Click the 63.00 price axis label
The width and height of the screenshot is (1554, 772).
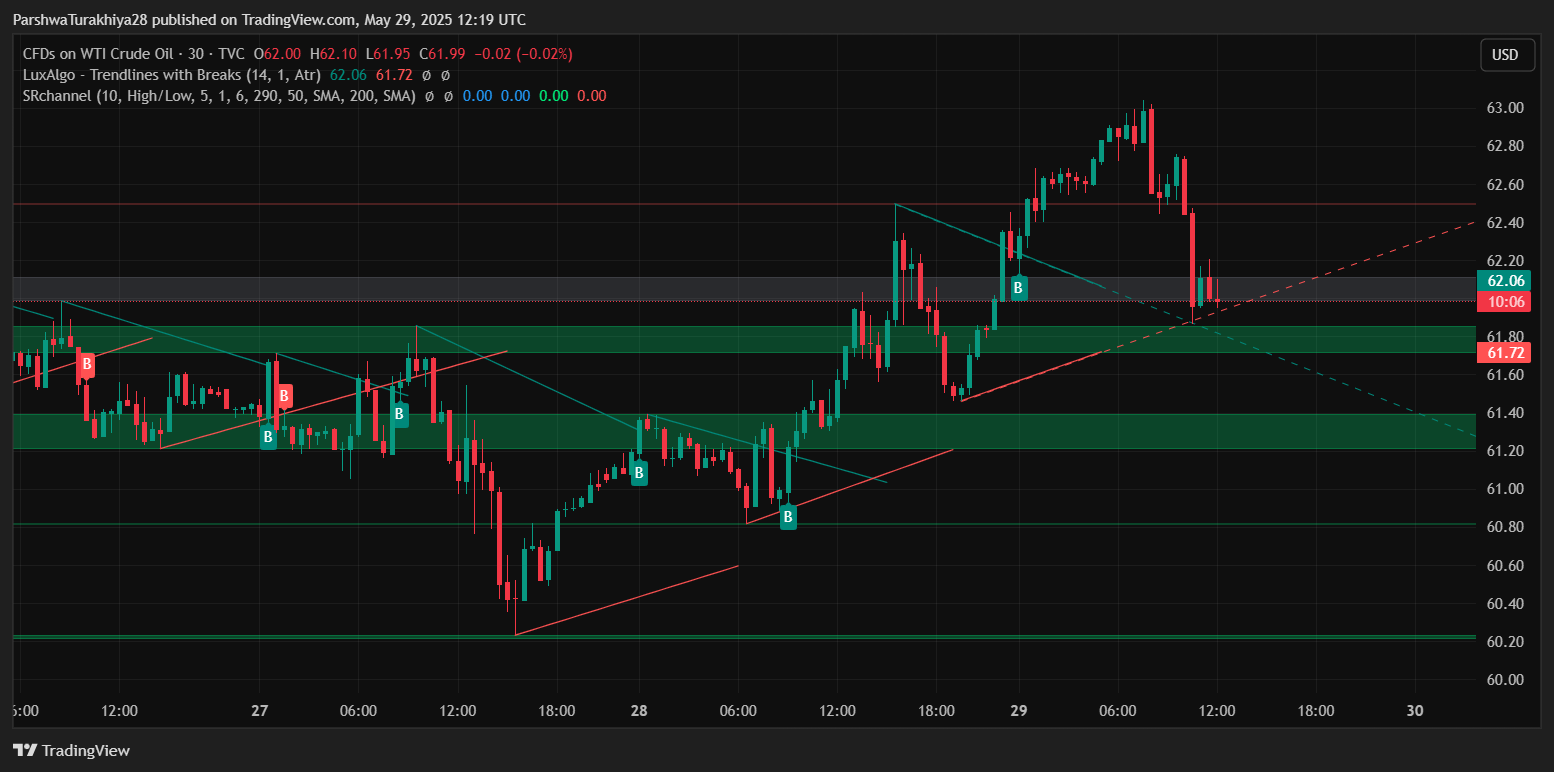pyautogui.click(x=1505, y=108)
